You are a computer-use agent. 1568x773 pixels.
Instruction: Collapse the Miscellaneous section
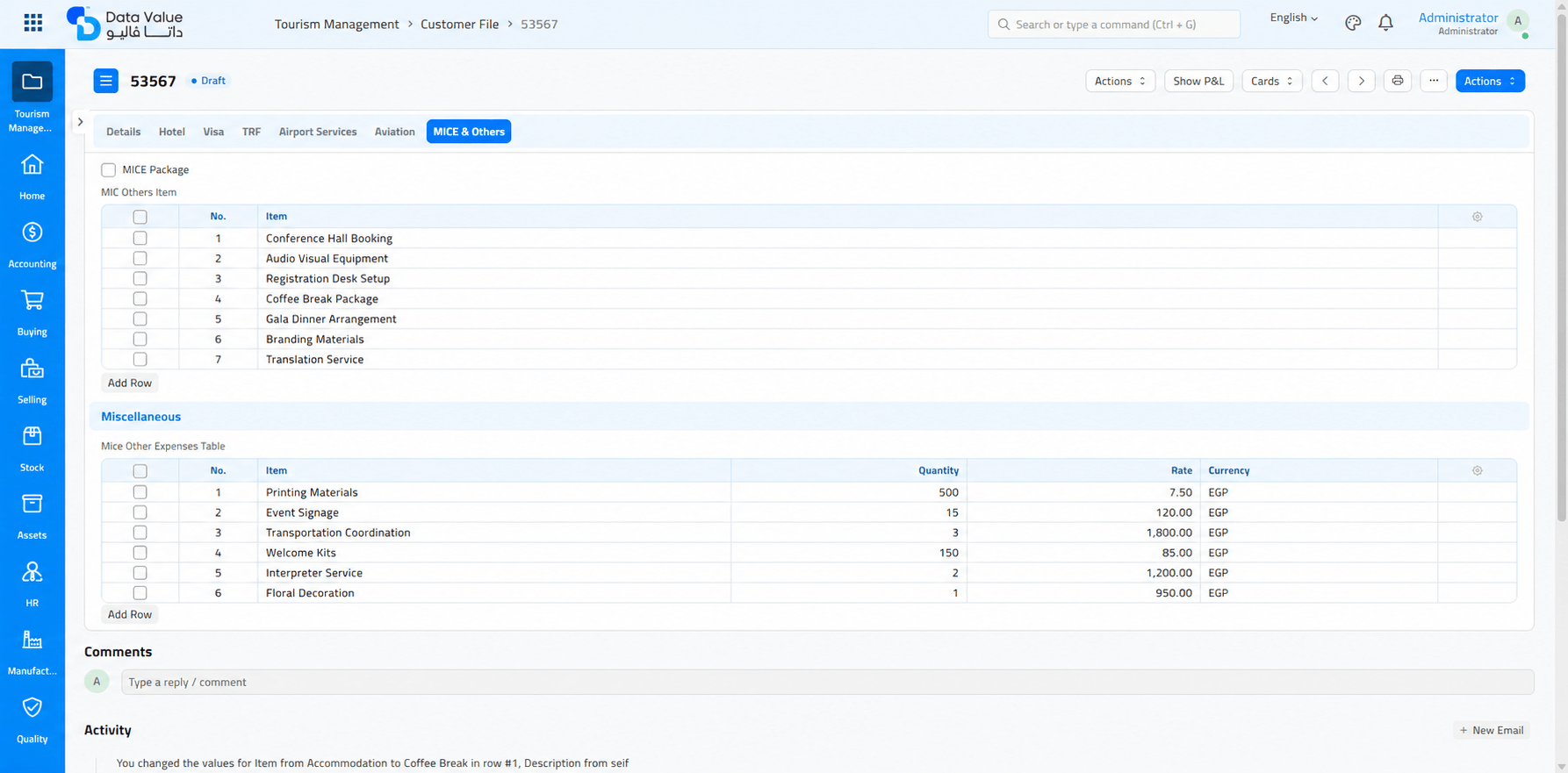[x=140, y=417]
